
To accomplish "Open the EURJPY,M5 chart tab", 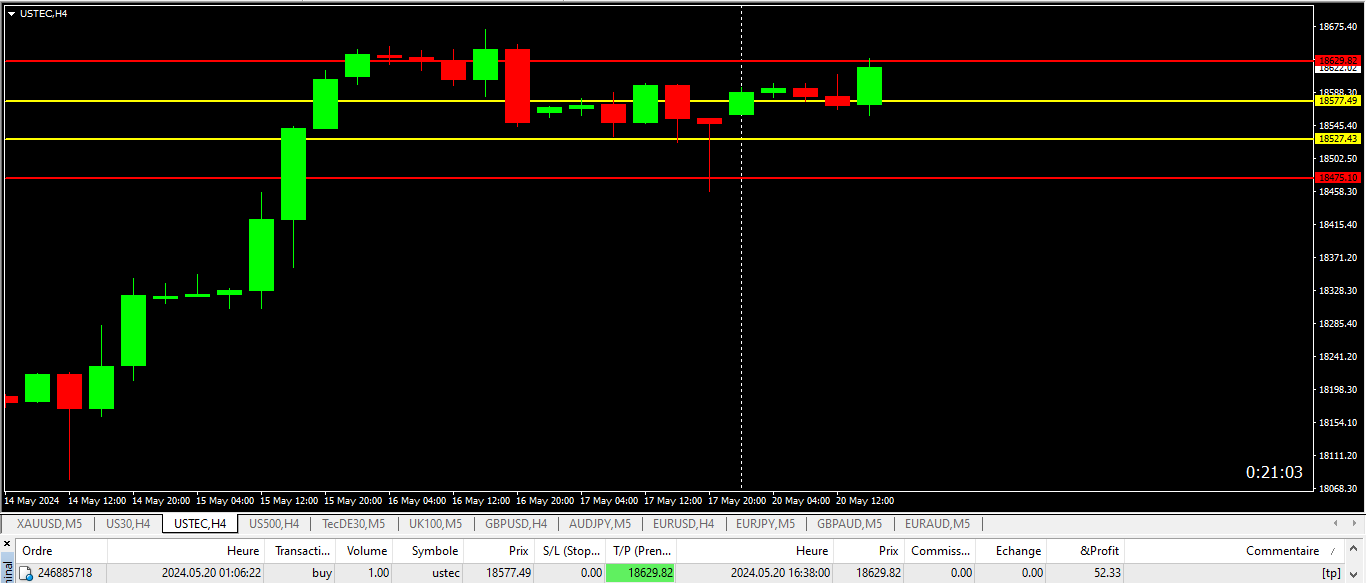I will point(765,523).
